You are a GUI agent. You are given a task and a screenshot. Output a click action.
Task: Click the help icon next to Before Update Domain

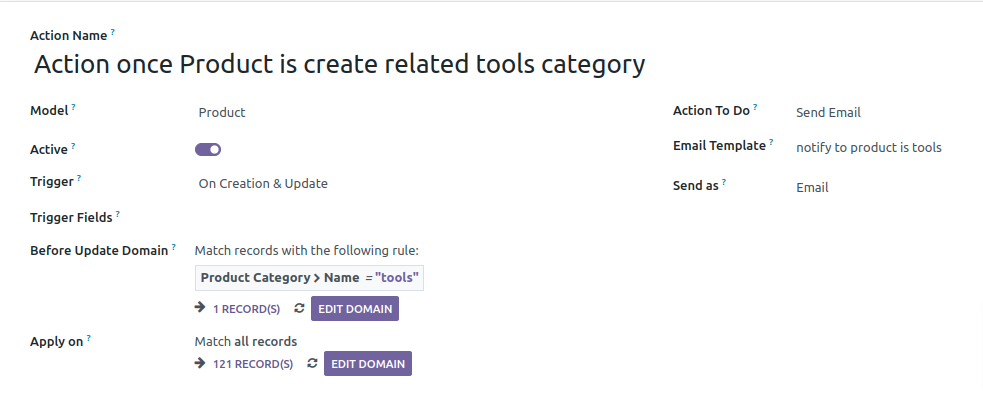click(174, 247)
